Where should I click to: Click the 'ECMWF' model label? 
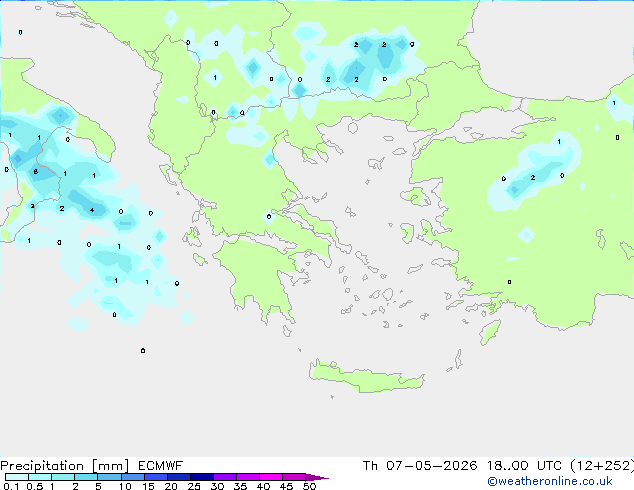coord(161,466)
